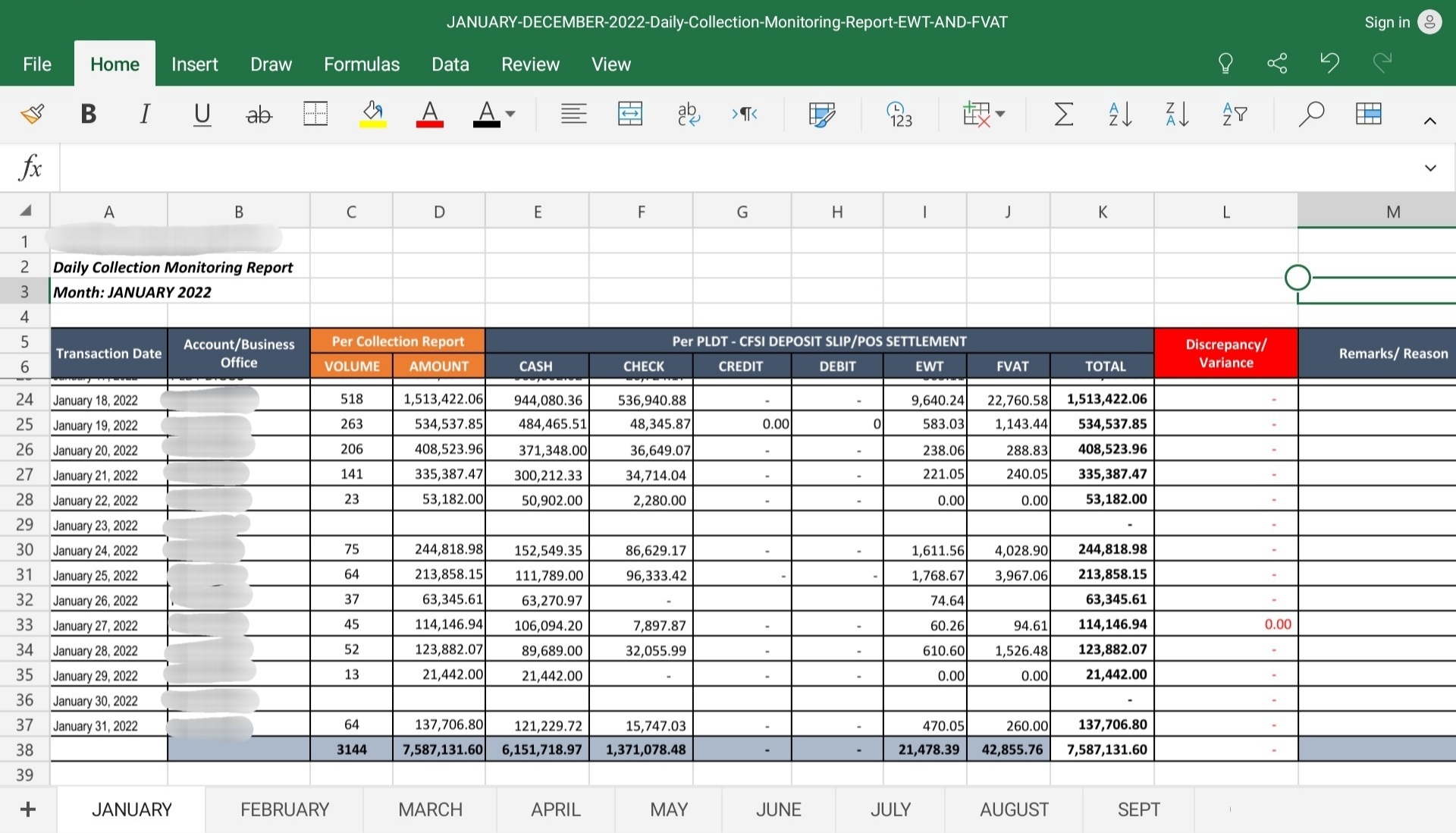1456x833 pixels.
Task: Click the format painter brush icon
Action: pos(33,114)
